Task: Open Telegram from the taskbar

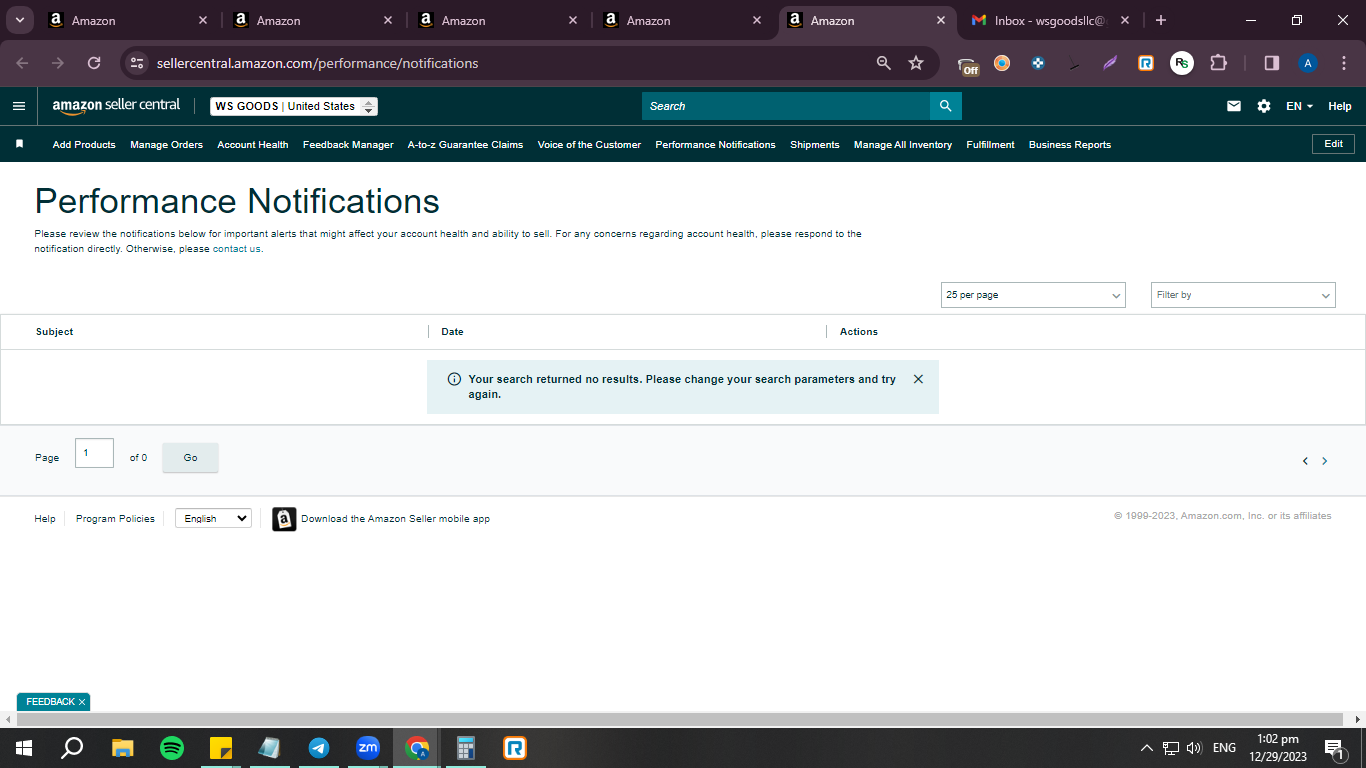Action: (319, 748)
